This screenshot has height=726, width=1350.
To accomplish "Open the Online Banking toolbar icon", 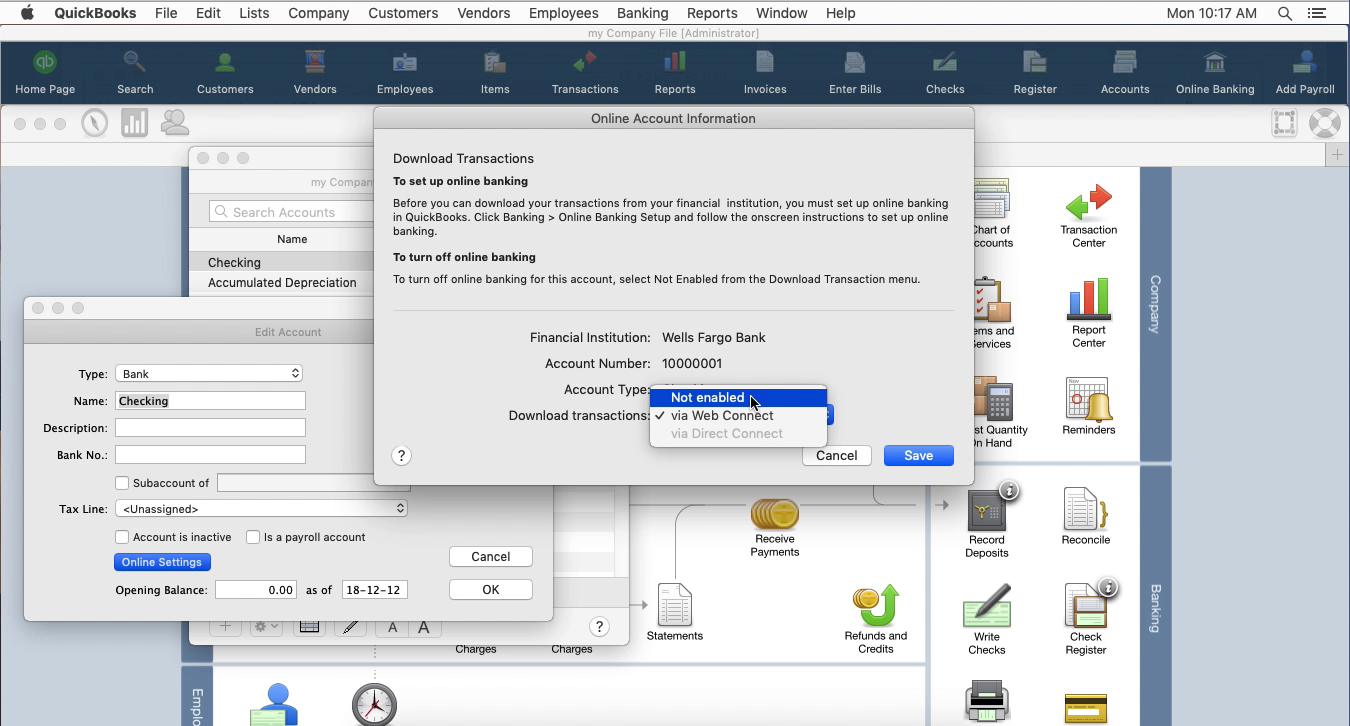I will click(1215, 72).
